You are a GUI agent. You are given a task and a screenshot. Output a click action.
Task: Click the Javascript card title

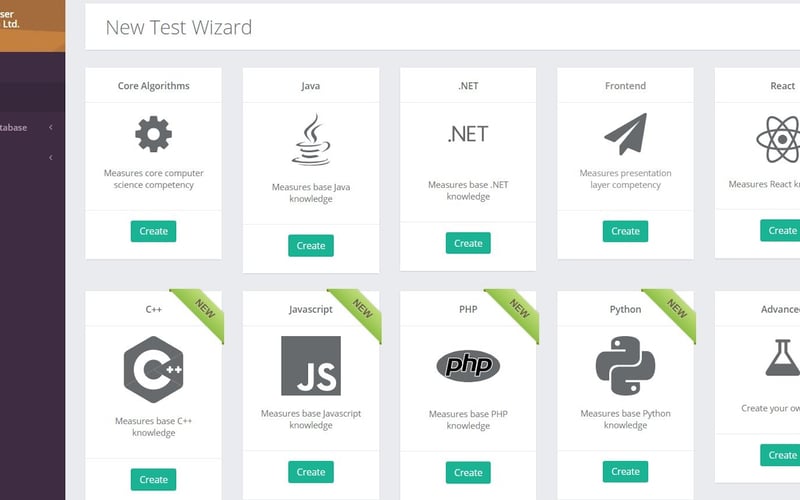pos(311,309)
